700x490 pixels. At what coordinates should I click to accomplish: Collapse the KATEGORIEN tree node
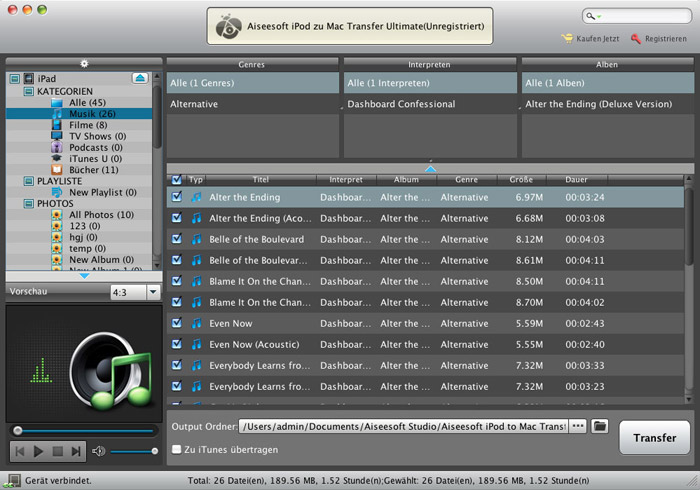(x=29, y=91)
